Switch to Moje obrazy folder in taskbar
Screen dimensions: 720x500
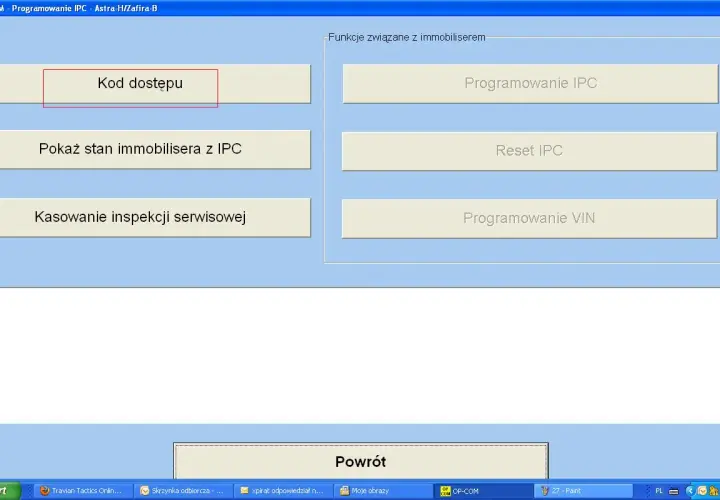(x=383, y=491)
